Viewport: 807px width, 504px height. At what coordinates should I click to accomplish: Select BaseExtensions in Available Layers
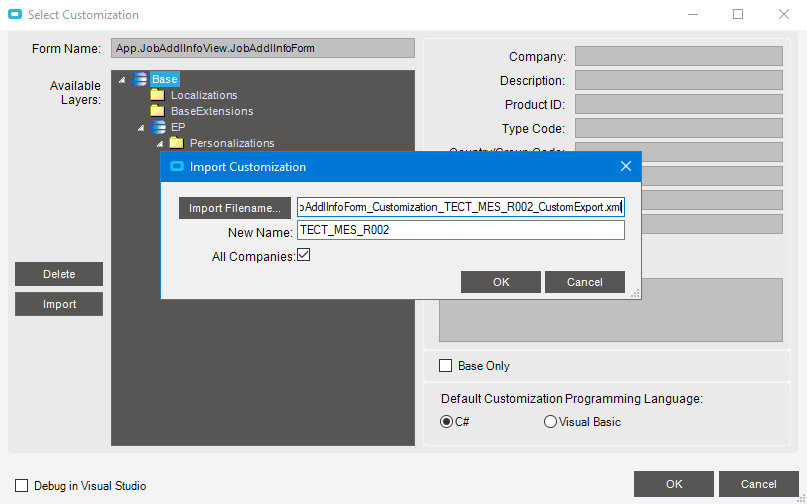[x=212, y=111]
